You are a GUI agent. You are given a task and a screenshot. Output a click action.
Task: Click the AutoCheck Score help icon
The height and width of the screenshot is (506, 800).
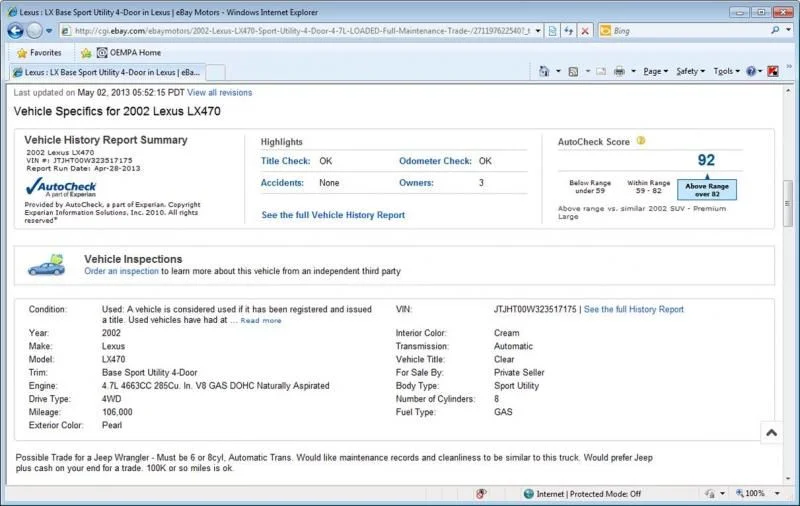point(641,141)
